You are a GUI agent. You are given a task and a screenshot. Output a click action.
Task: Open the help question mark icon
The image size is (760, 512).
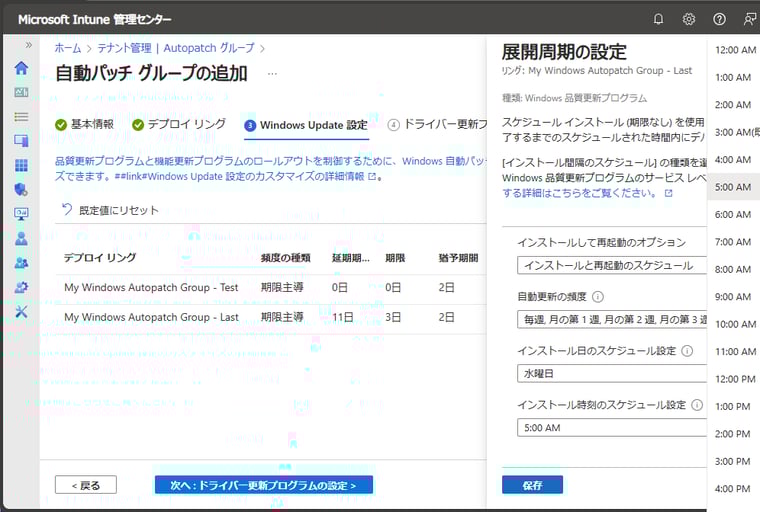tap(719, 19)
